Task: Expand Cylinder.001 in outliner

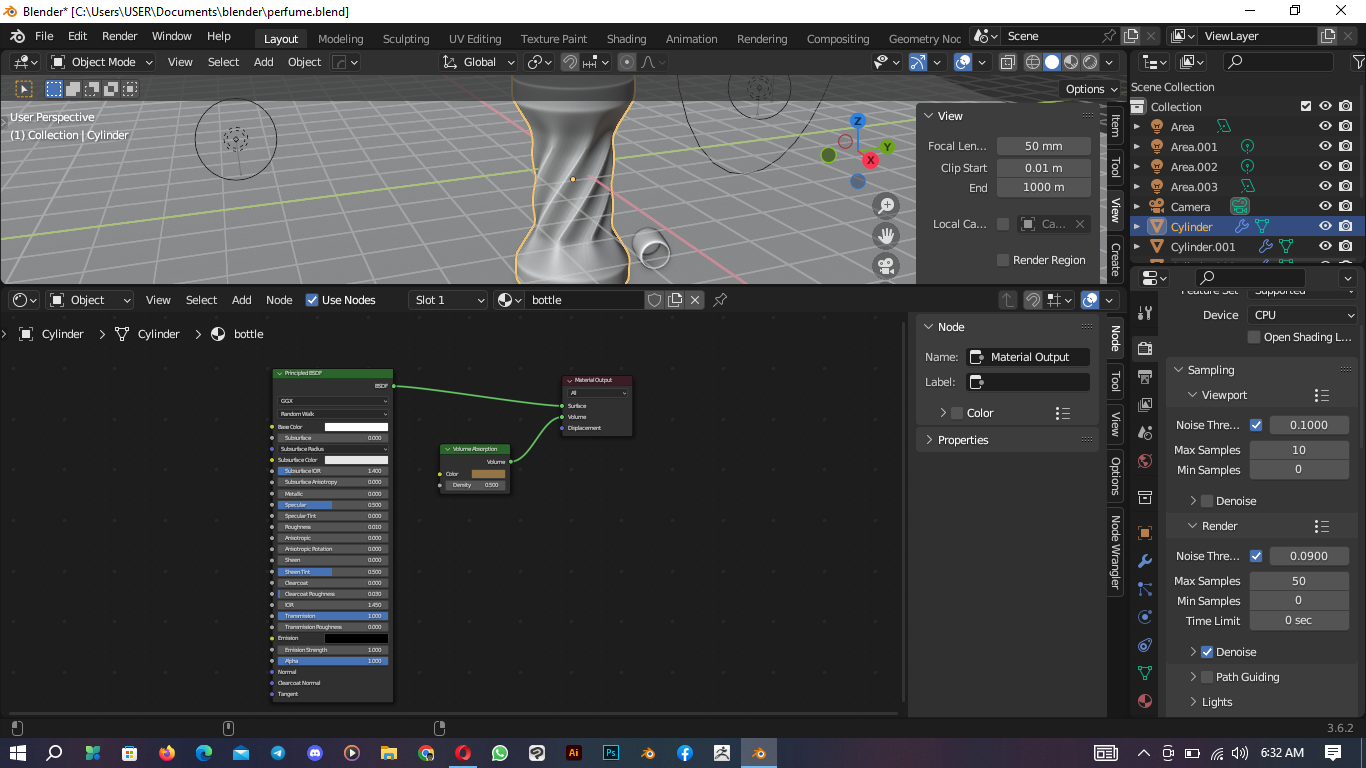Action: pyautogui.click(x=1137, y=247)
